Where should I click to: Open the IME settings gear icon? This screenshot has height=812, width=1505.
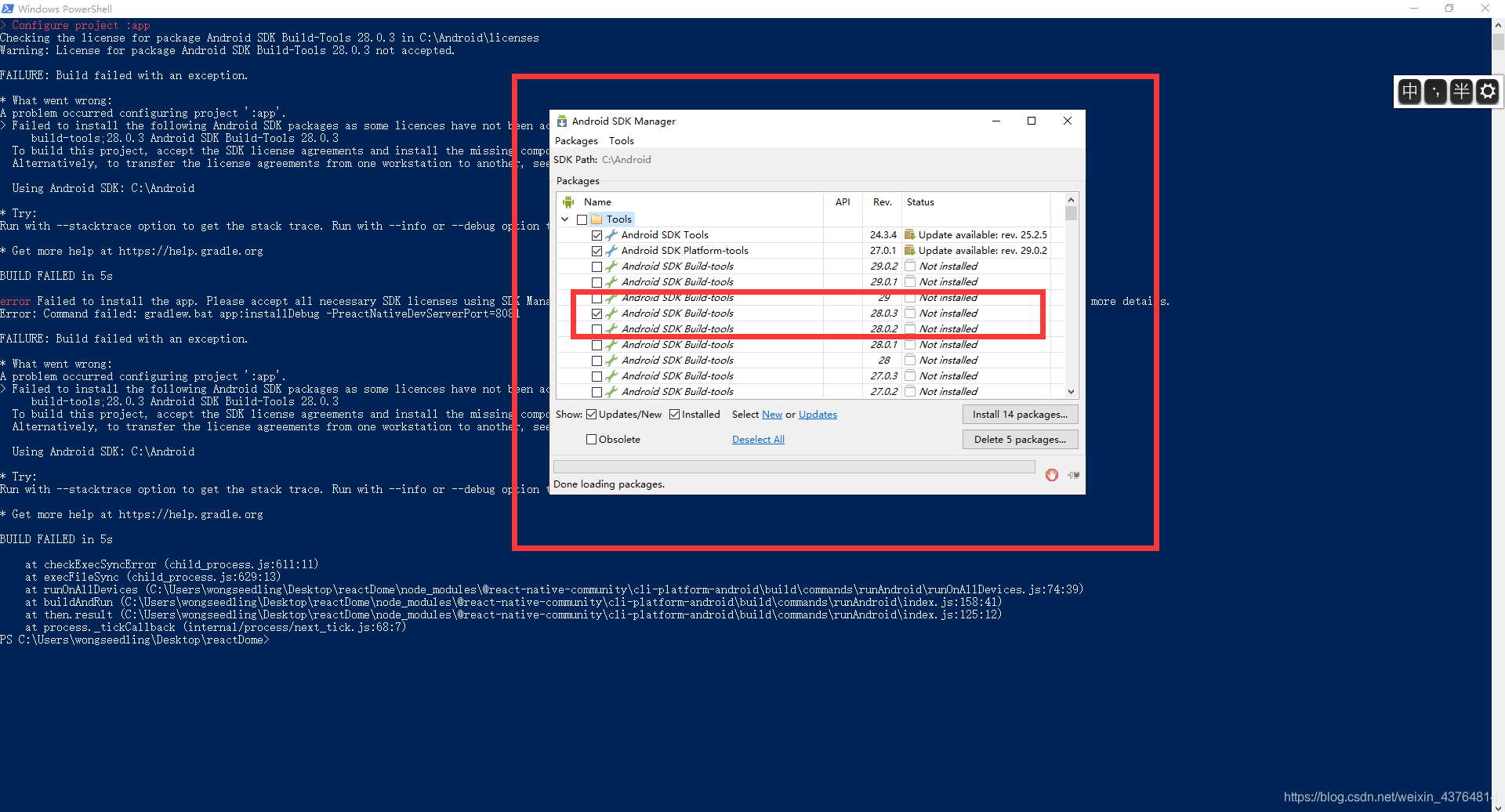[1487, 92]
